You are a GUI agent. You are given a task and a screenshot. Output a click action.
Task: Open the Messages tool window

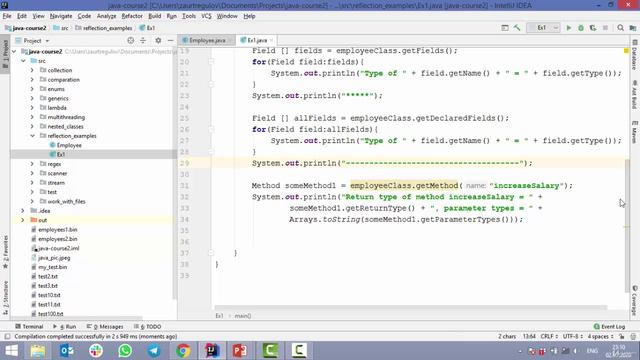tap(105, 327)
